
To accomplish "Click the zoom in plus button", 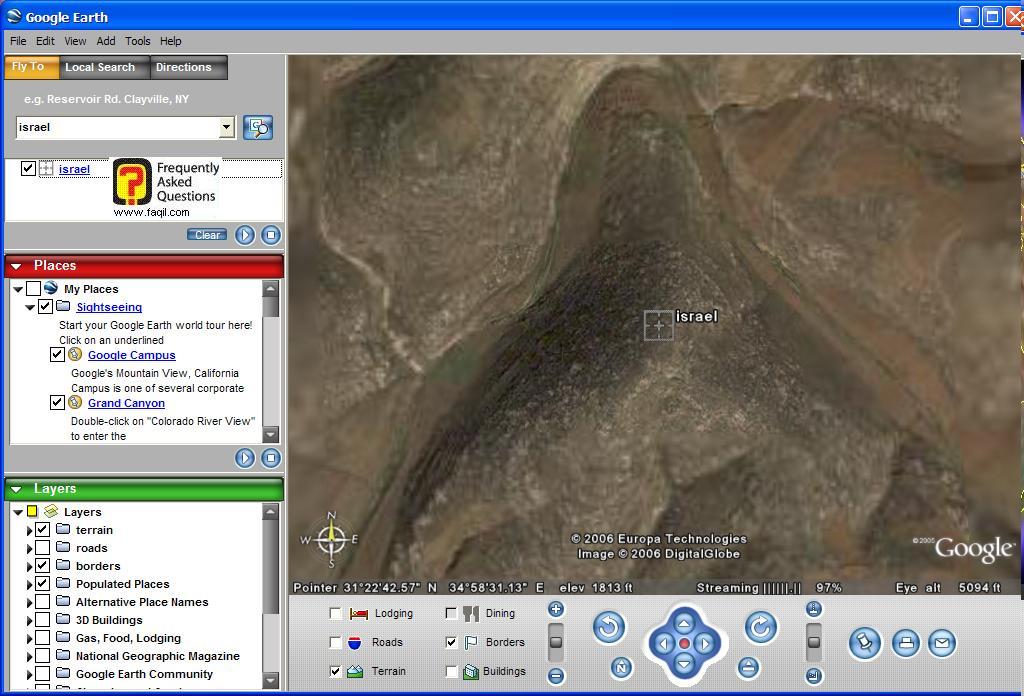I will (x=556, y=609).
